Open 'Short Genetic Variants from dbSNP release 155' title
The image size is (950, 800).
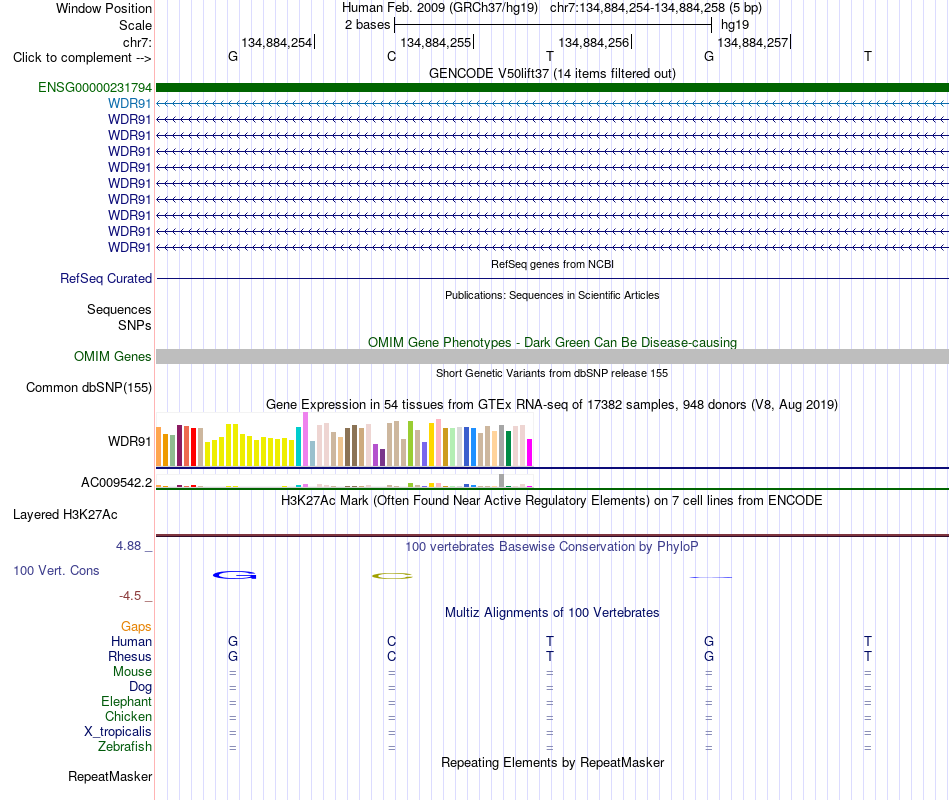pyautogui.click(x=552, y=373)
